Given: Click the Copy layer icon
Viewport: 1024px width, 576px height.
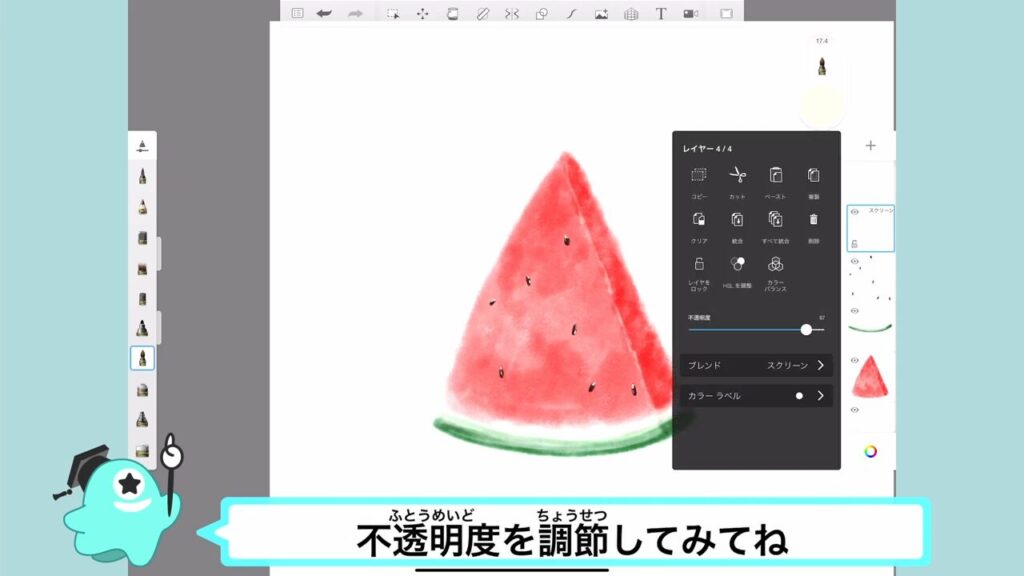Looking at the screenshot, I should click(699, 176).
